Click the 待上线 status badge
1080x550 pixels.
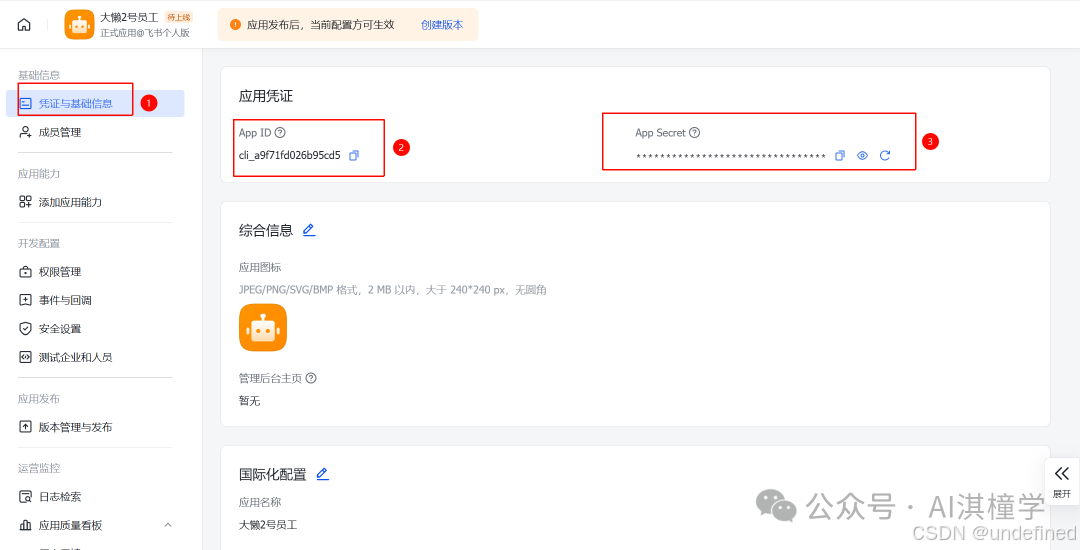[x=179, y=17]
